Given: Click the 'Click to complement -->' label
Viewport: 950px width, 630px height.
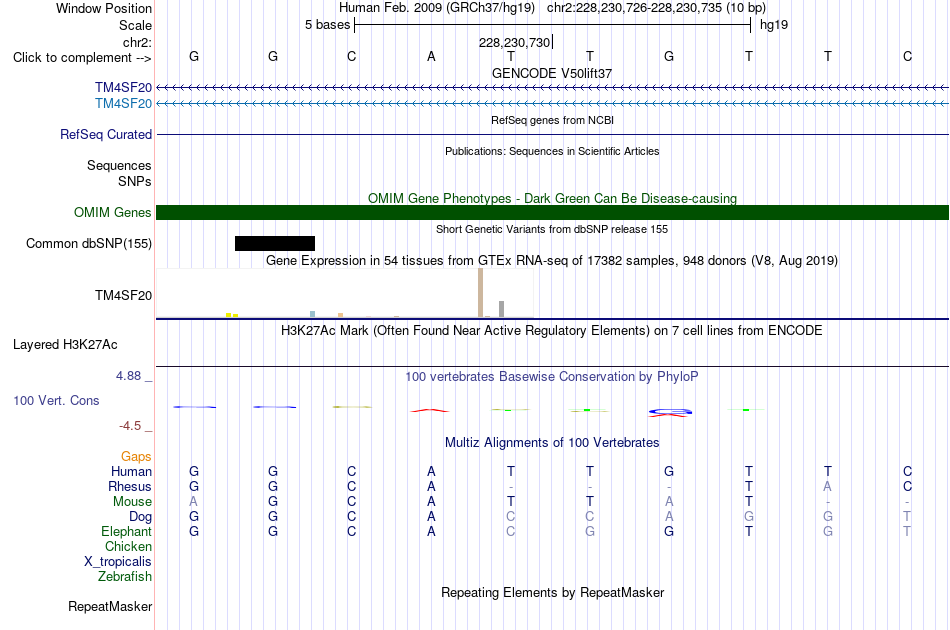Looking at the screenshot, I should [x=82, y=58].
